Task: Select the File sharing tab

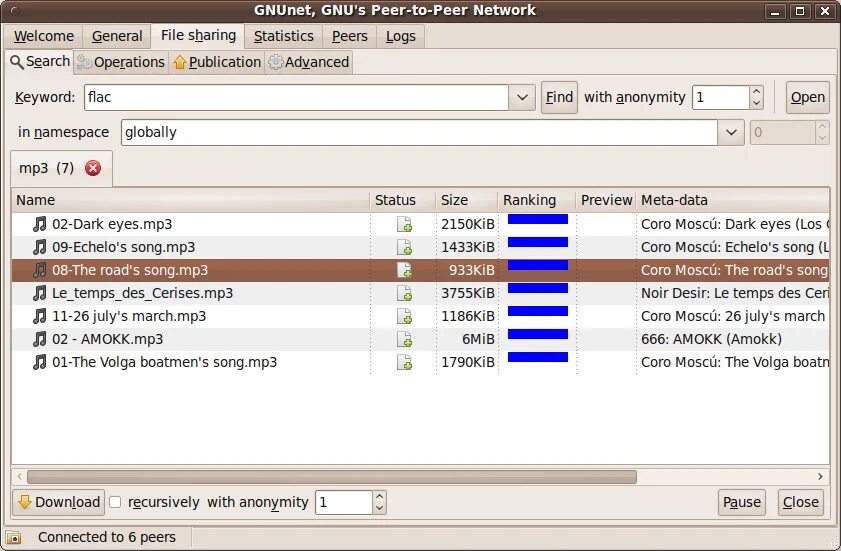Action: coord(198,35)
